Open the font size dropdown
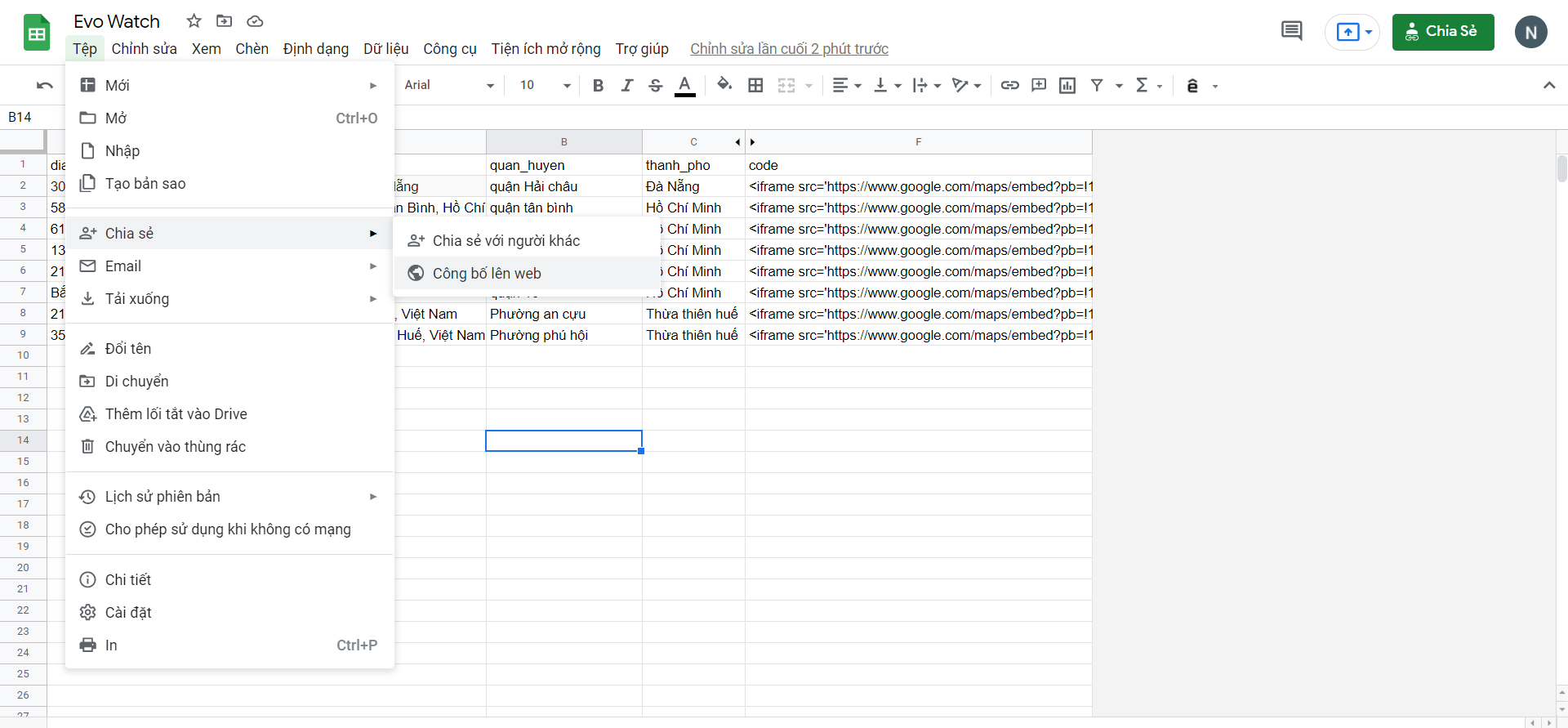The width and height of the screenshot is (1568, 728). 545,86
